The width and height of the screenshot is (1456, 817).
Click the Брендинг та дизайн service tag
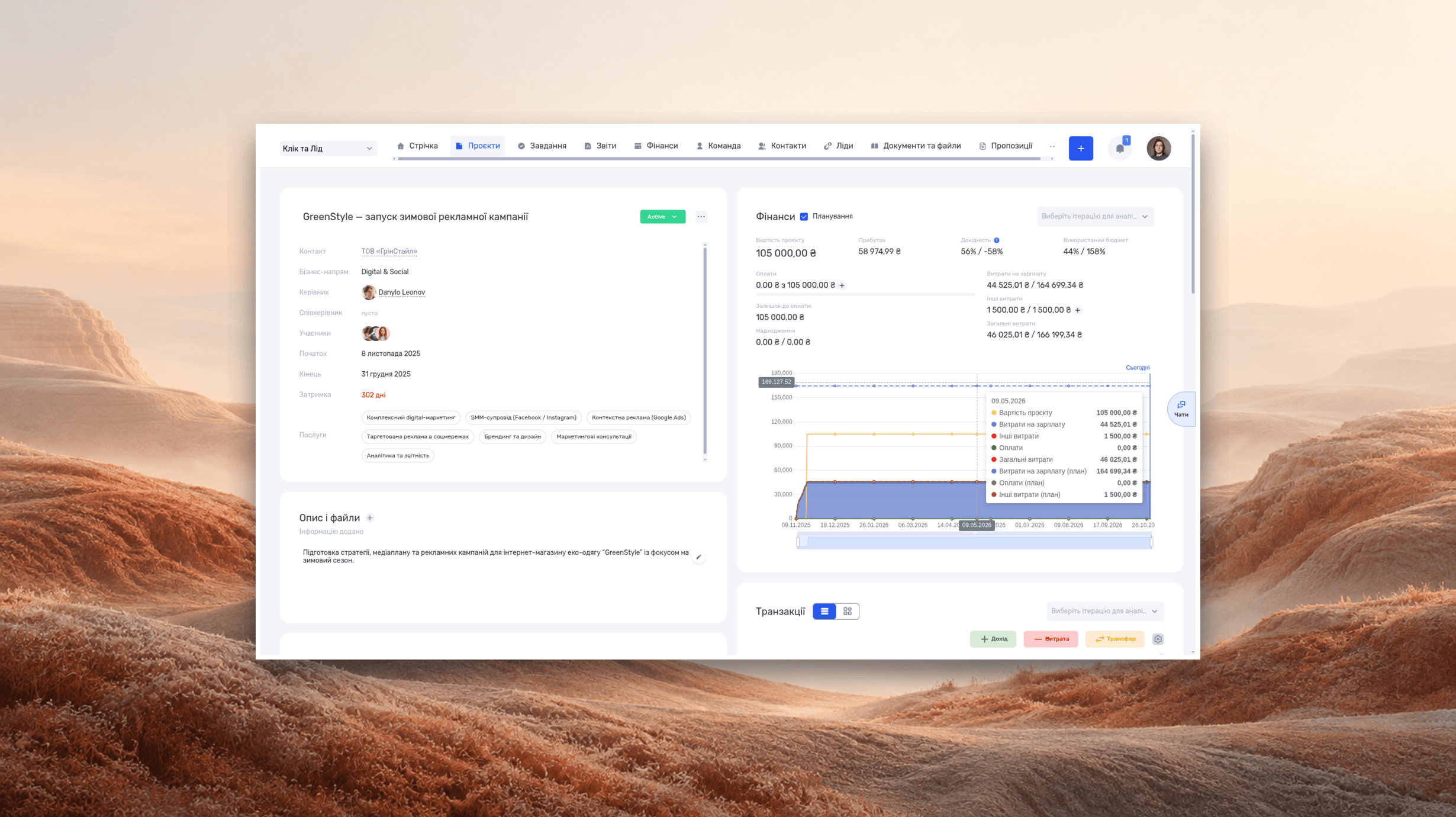(x=512, y=437)
